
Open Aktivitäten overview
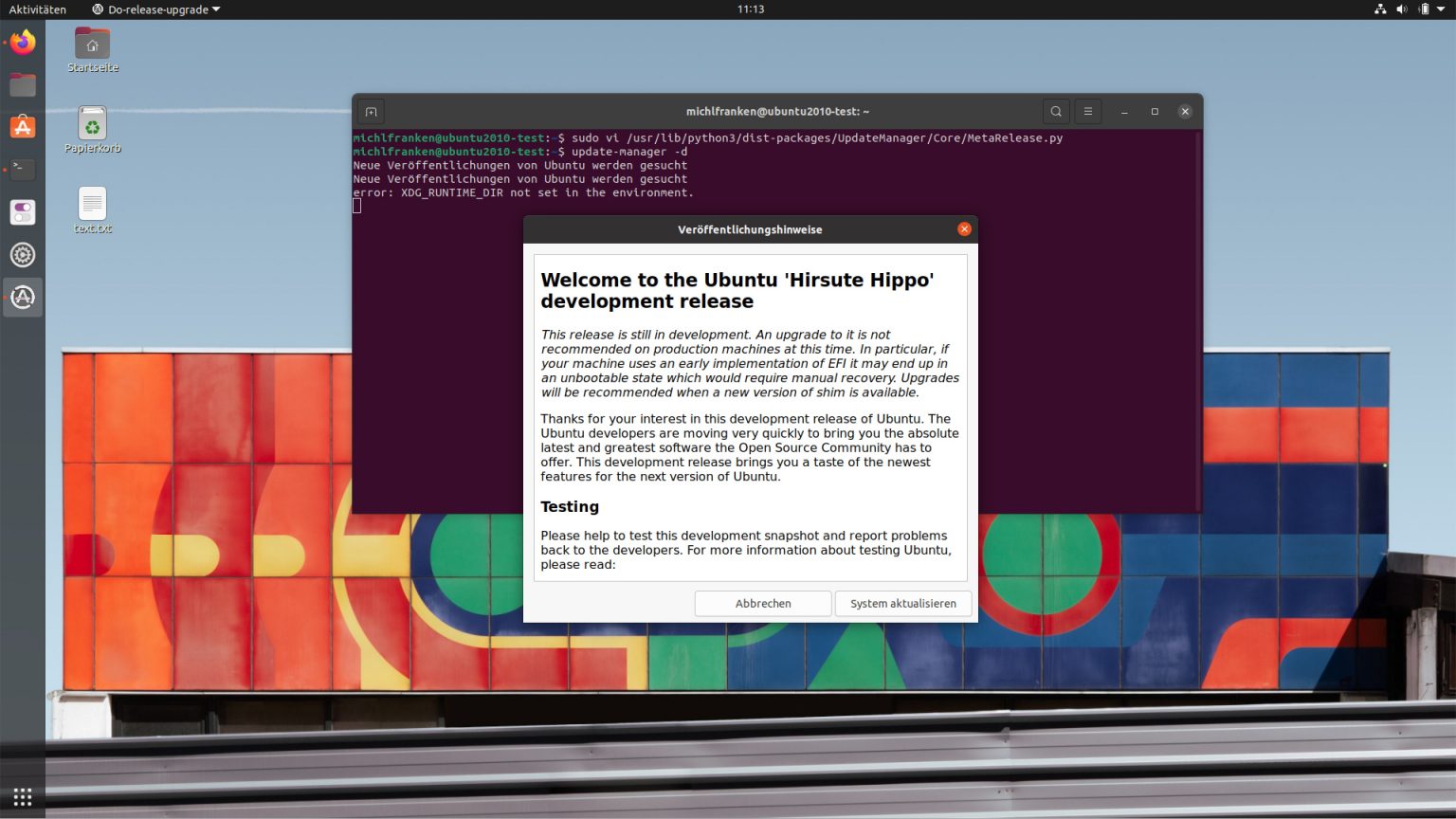click(x=38, y=9)
